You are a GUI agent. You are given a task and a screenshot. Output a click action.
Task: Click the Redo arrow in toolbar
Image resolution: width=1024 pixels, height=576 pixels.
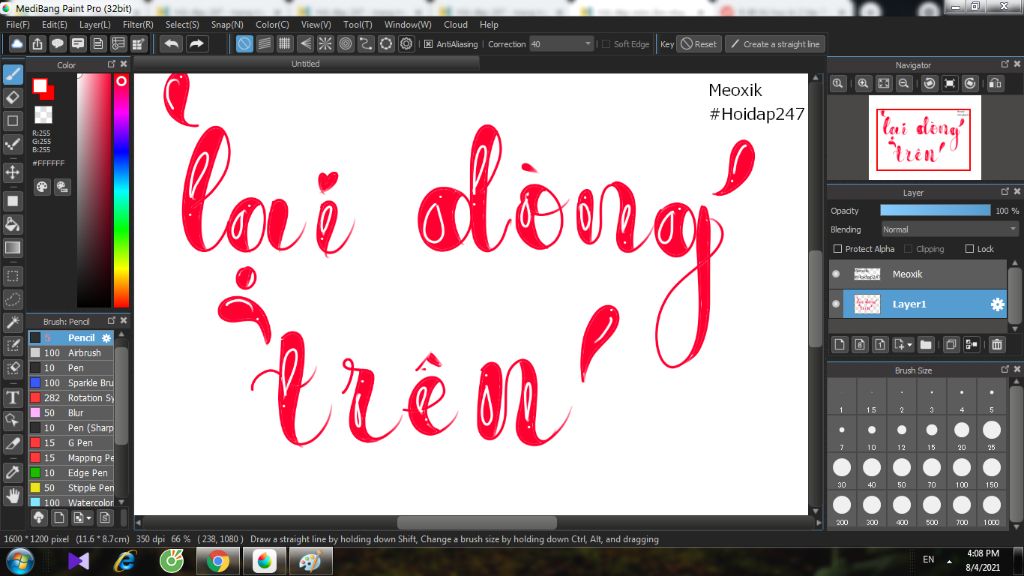pos(196,44)
